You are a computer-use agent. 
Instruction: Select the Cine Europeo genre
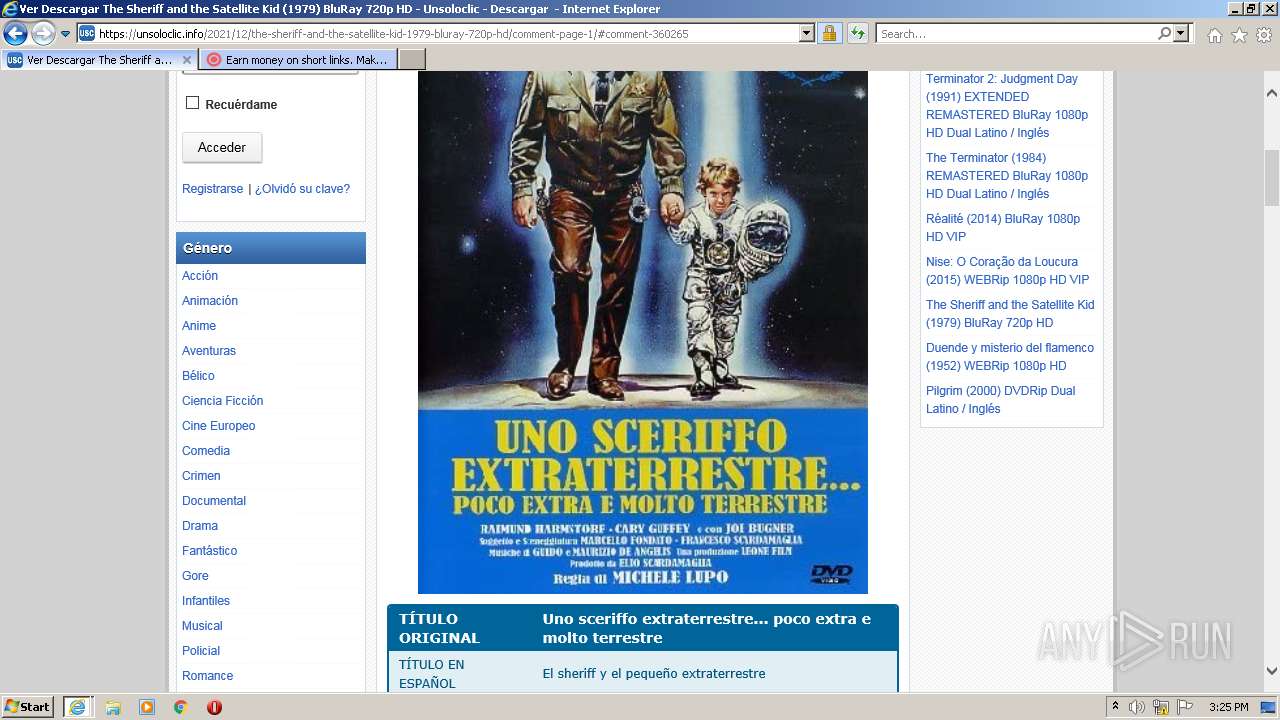point(219,426)
